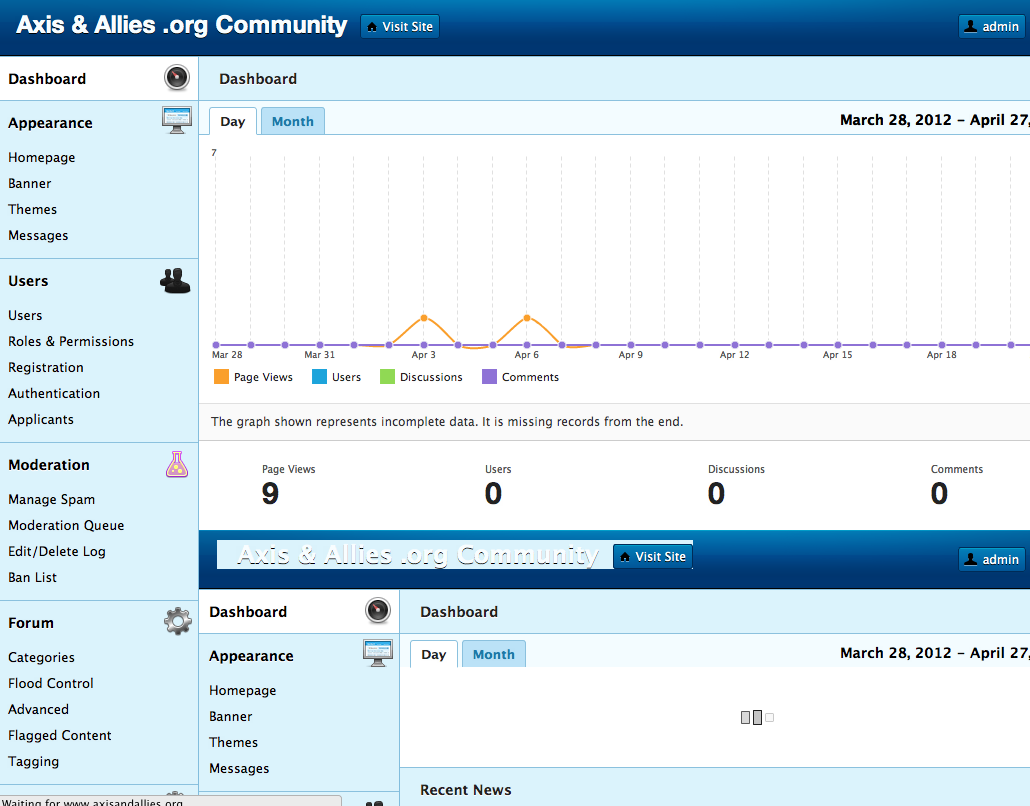Click the Comments total label

(x=956, y=469)
